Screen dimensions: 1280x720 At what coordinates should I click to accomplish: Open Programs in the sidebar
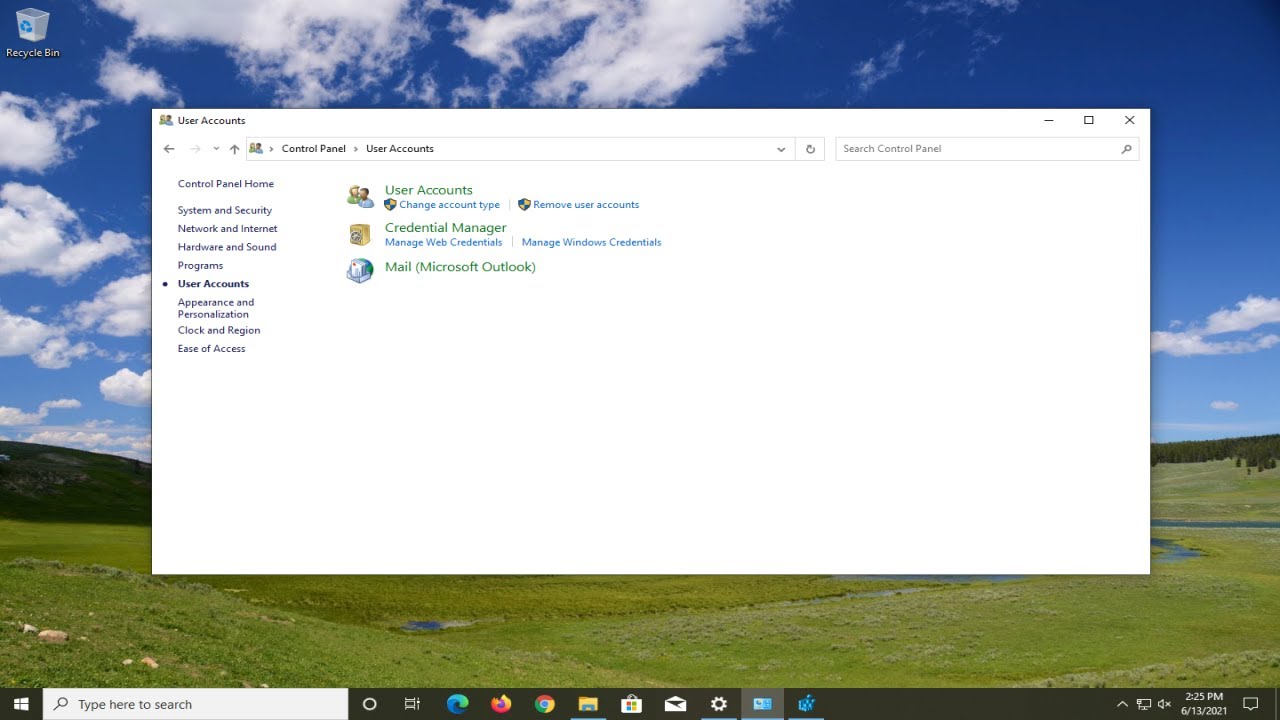point(200,266)
